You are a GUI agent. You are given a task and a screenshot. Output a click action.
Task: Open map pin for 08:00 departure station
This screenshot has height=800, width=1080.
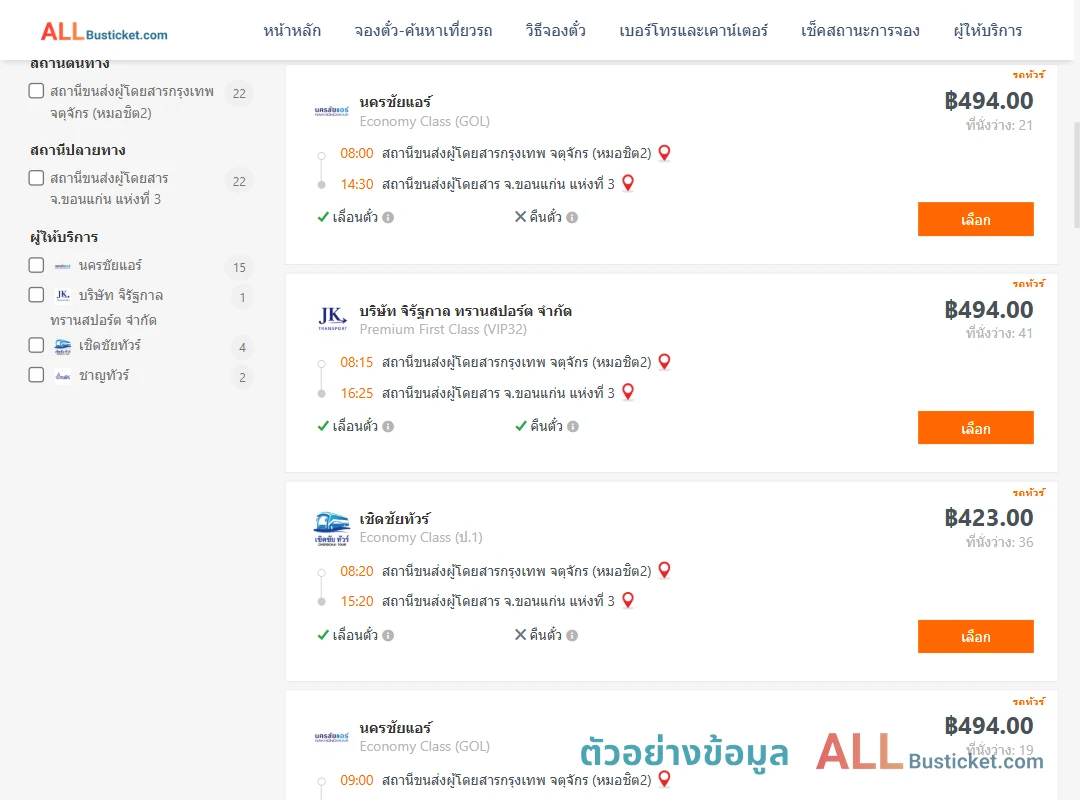(665, 153)
